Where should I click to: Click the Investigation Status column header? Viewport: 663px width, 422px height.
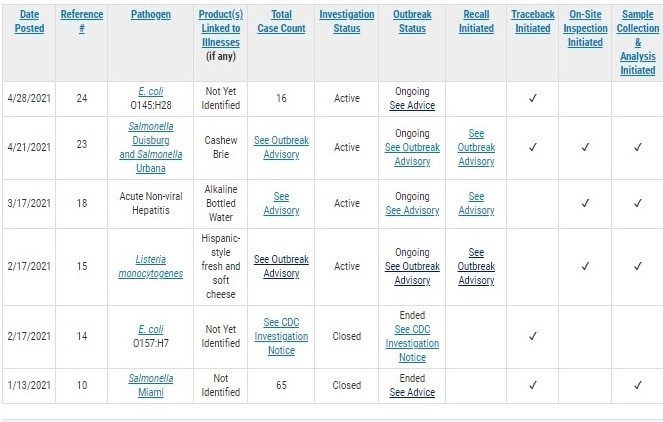point(346,22)
